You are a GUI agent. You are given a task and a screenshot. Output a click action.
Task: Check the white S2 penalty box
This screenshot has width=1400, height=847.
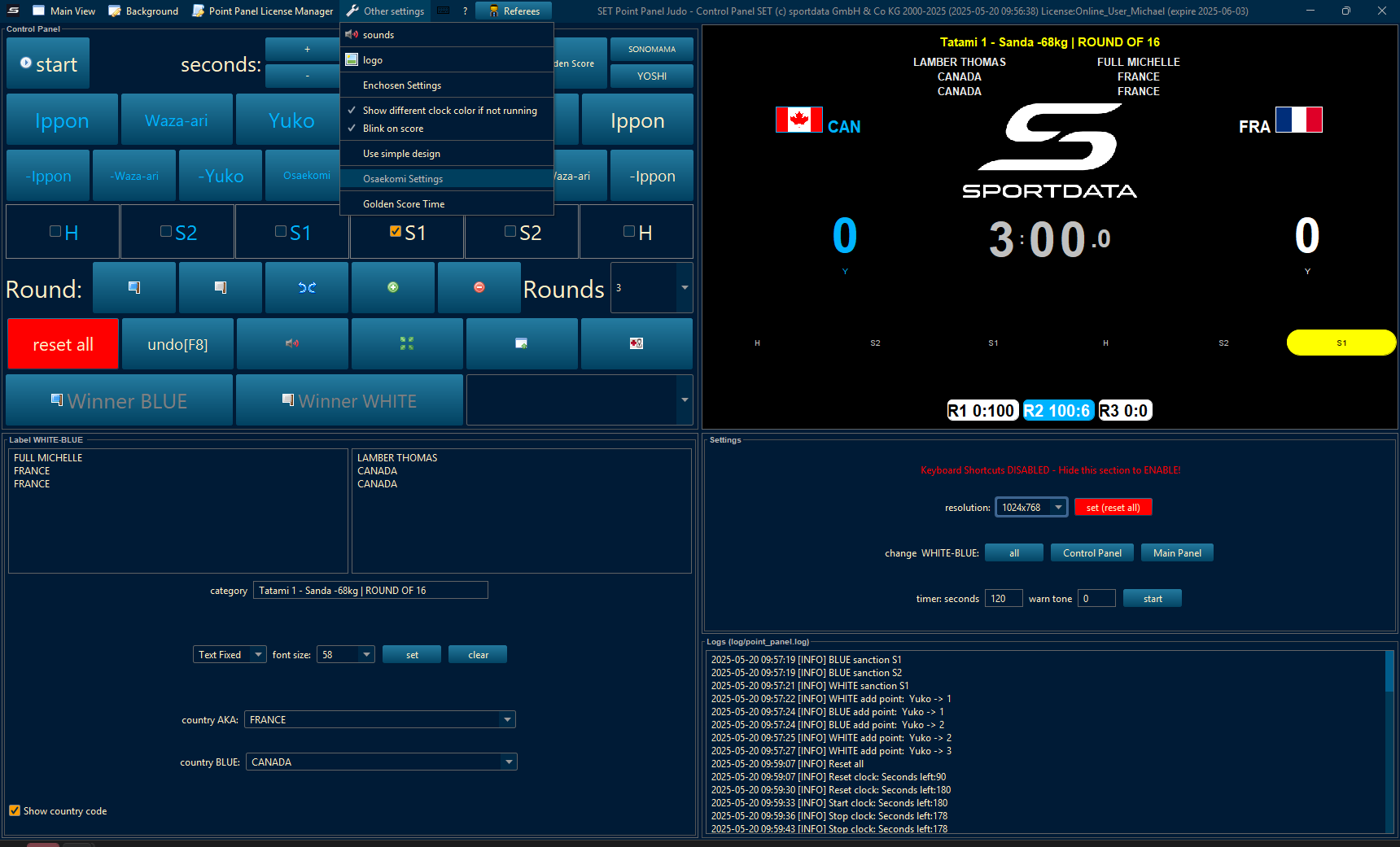[510, 232]
